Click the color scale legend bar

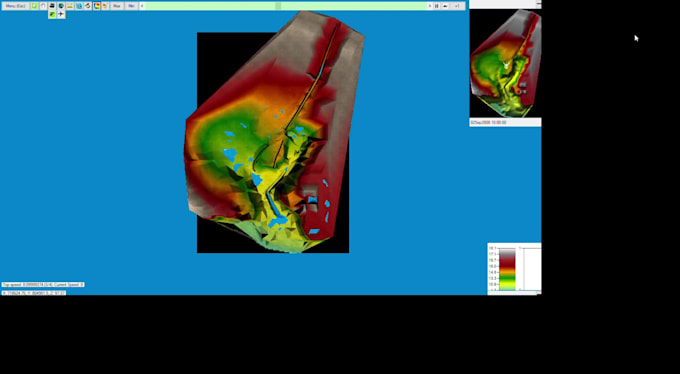coord(507,269)
